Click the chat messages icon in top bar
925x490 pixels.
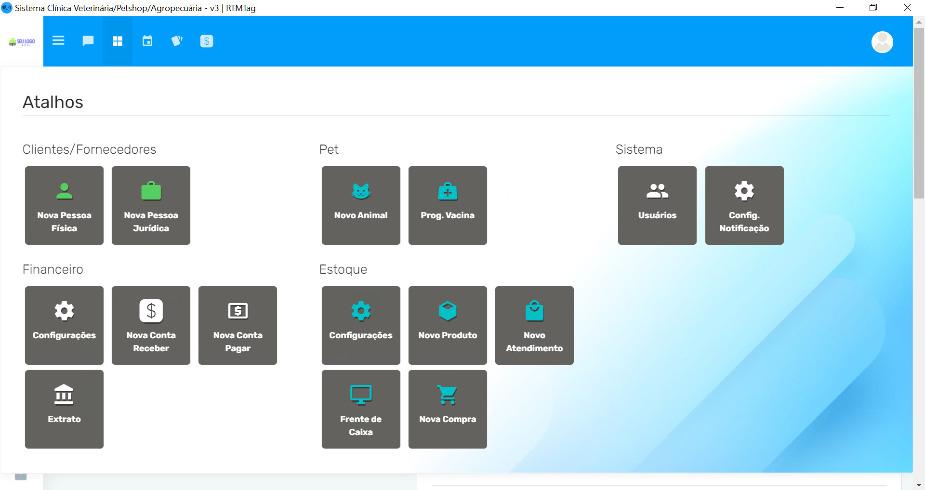pyautogui.click(x=88, y=41)
